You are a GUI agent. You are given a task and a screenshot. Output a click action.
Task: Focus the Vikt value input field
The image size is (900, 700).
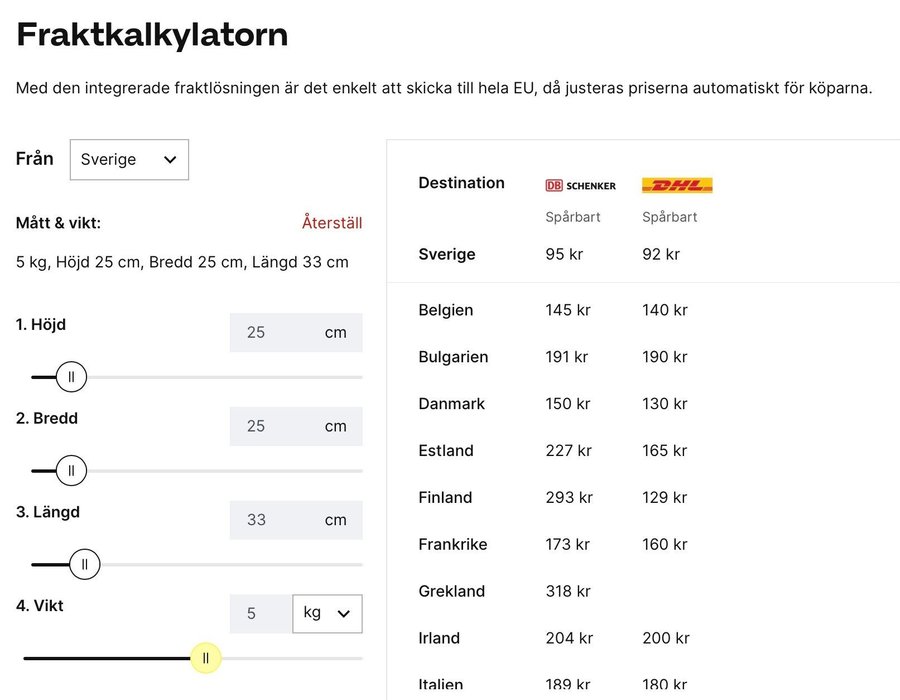pyautogui.click(x=258, y=613)
